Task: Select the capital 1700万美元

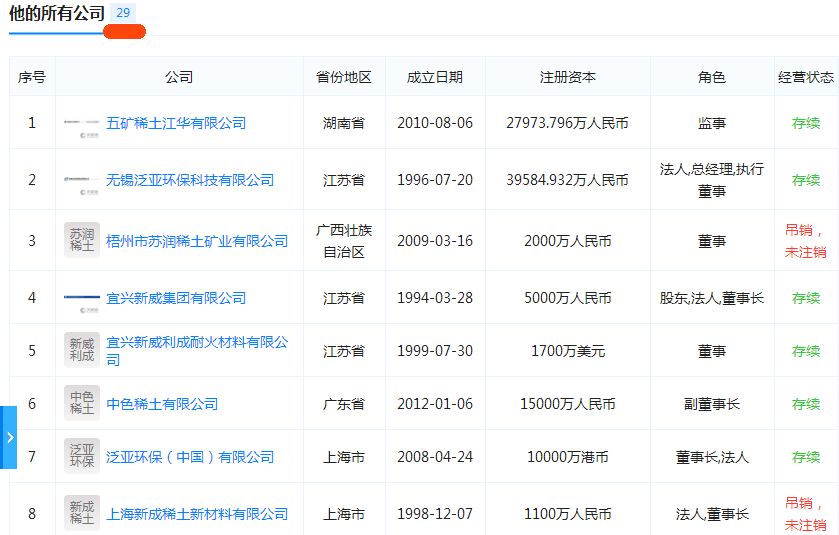Action: coord(568,350)
